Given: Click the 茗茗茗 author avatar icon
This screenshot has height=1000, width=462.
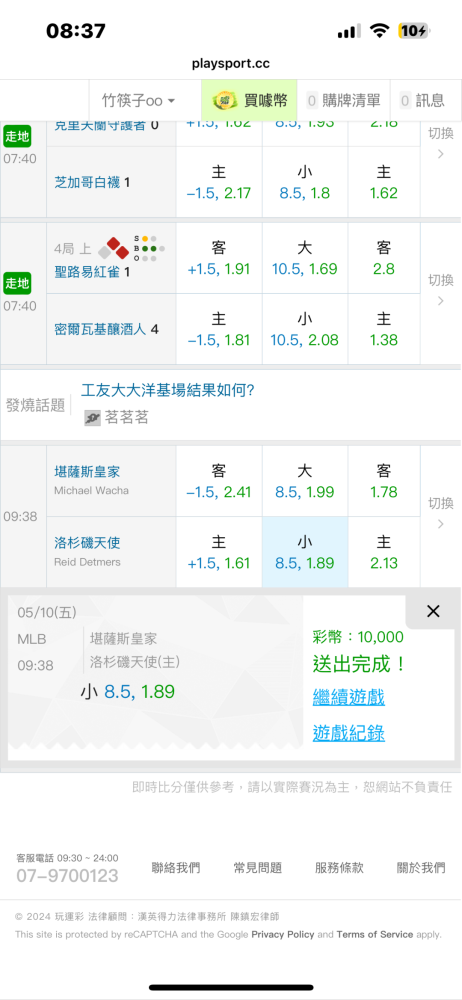Looking at the screenshot, I should point(93,418).
